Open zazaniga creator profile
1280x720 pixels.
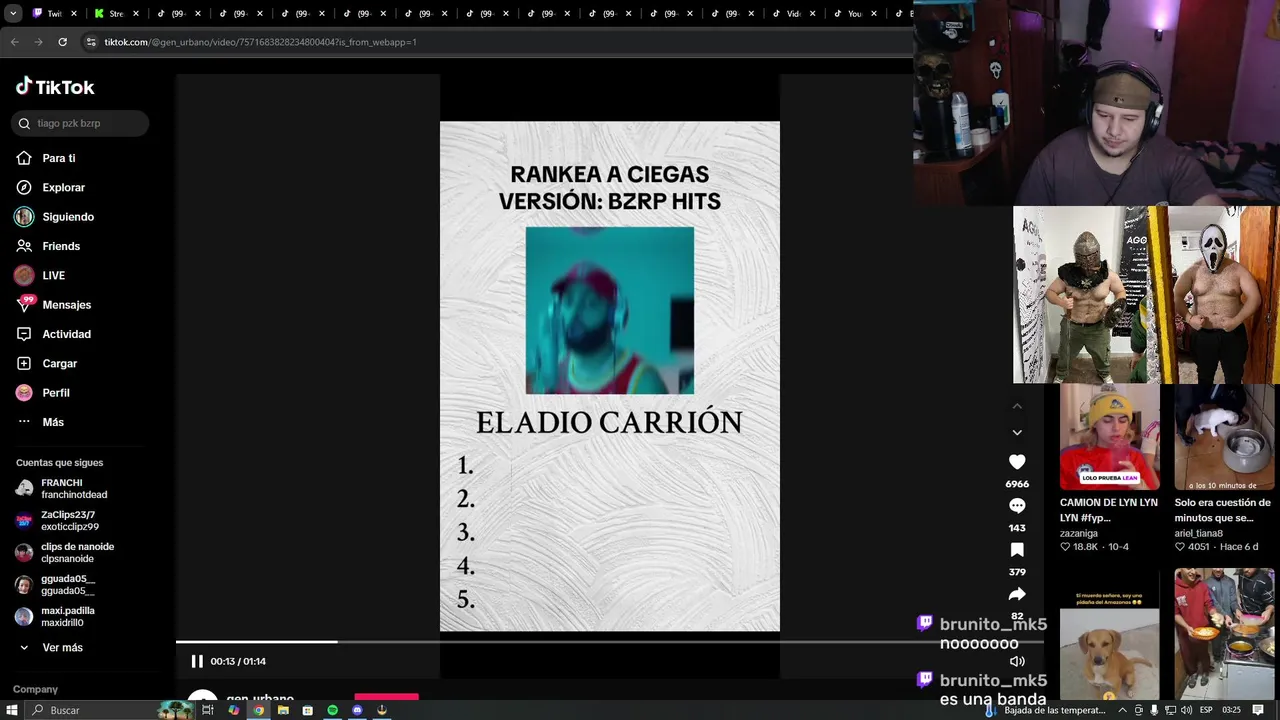[1079, 533]
